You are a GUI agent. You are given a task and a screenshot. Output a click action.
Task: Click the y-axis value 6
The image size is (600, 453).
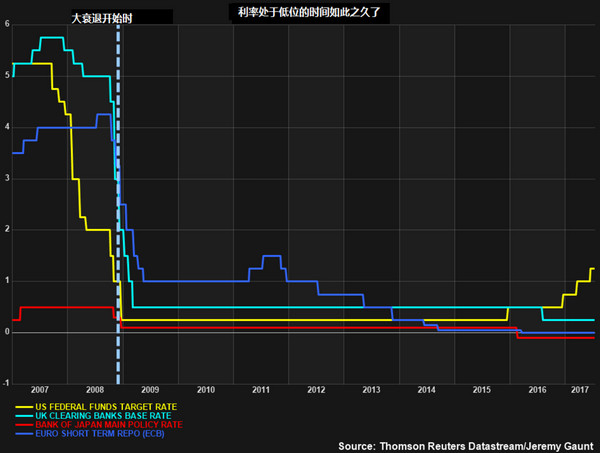coord(7,24)
